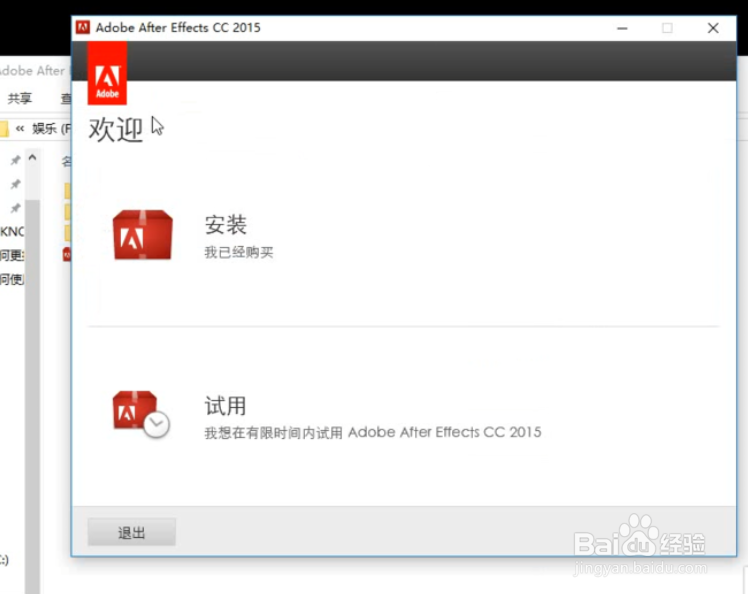Open the 共享 tab in File Explorer
The image size is (748, 594).
(20, 98)
